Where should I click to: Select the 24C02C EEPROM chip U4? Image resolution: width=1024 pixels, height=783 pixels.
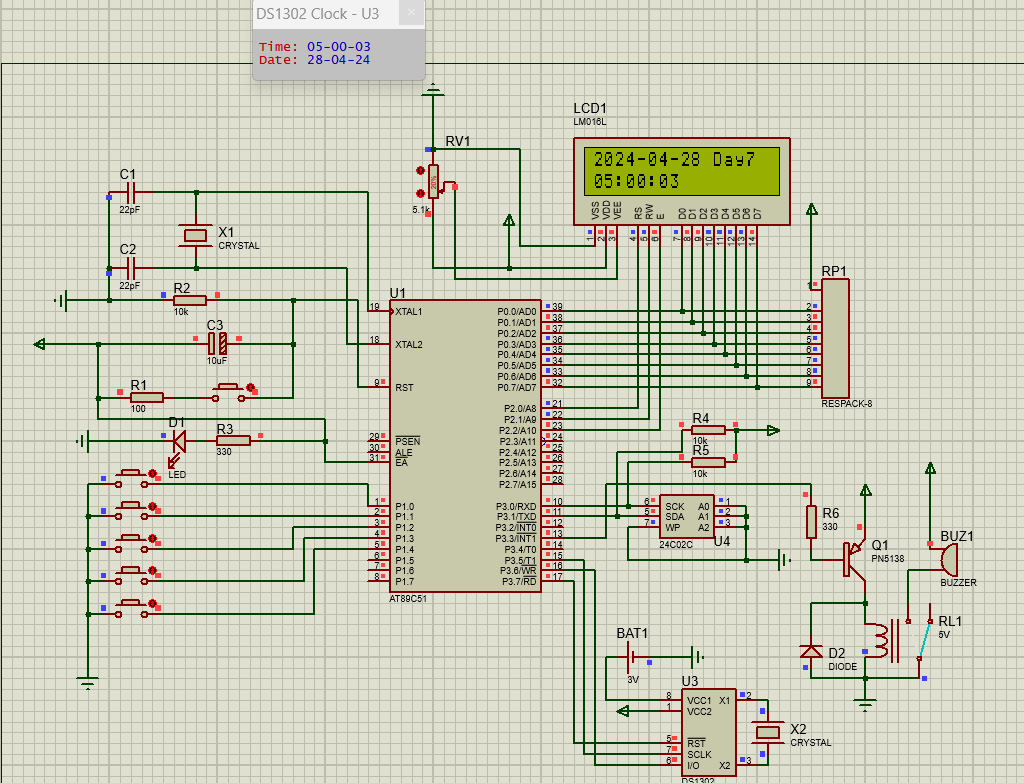click(x=686, y=517)
